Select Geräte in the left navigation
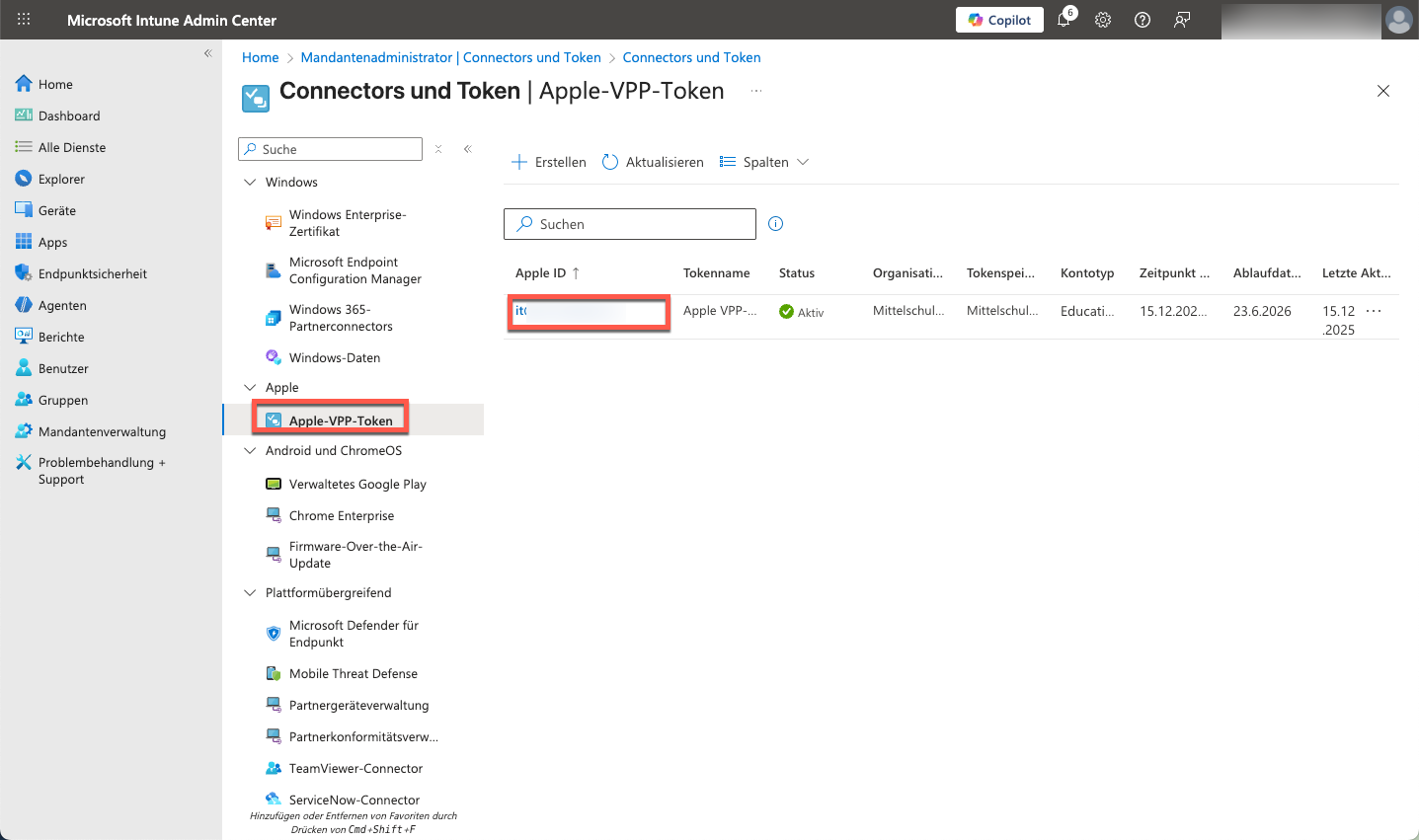The width and height of the screenshot is (1419, 840). [57, 210]
